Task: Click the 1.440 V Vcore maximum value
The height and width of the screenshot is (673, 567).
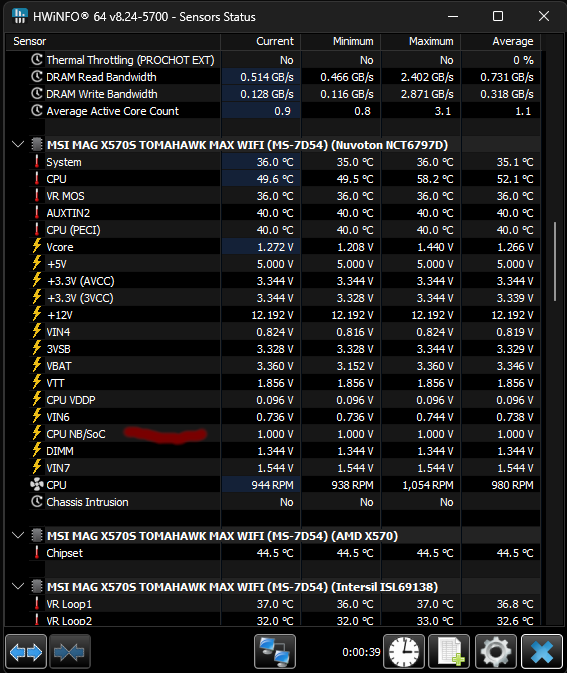Action: click(x=435, y=247)
